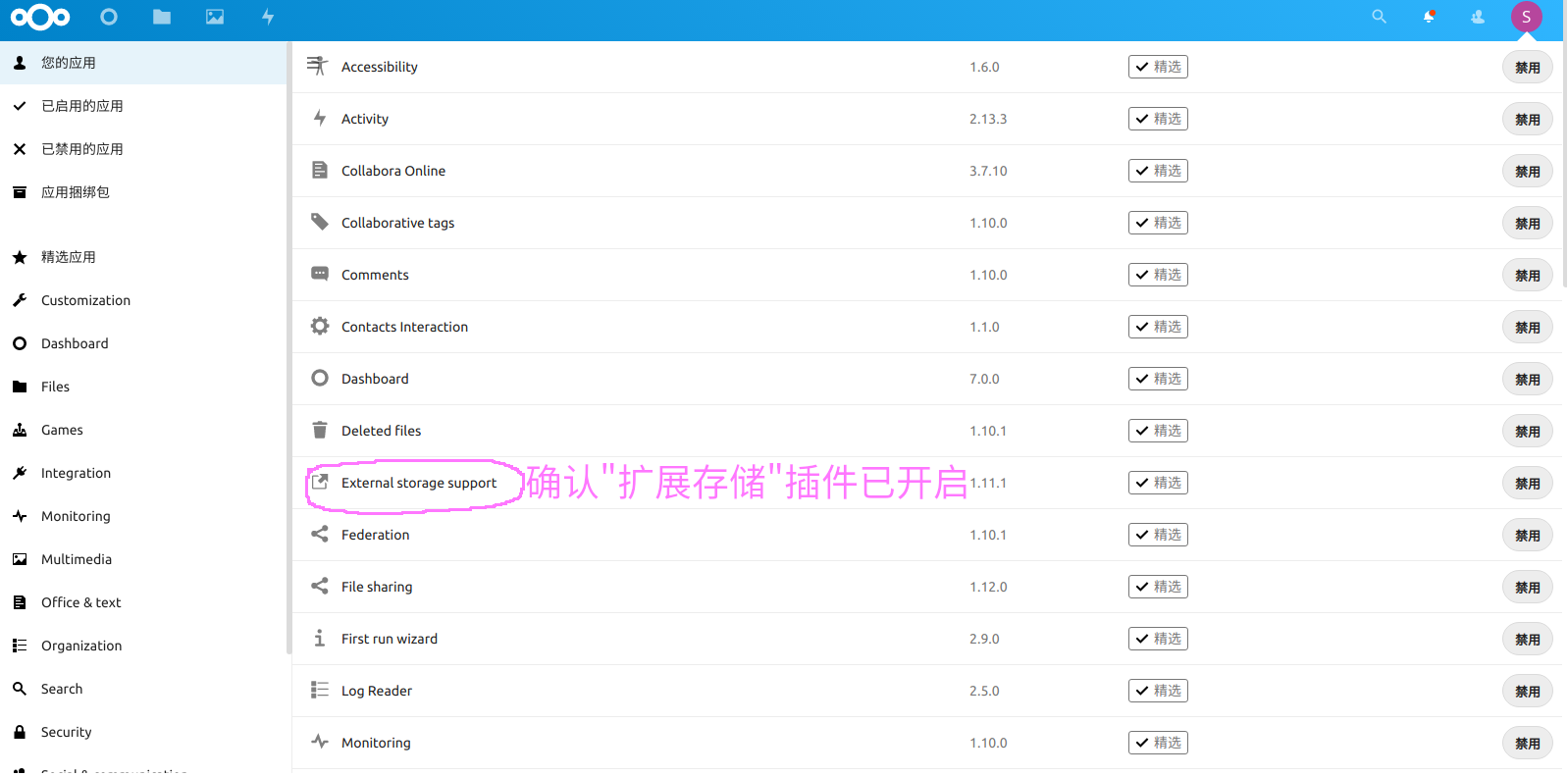This screenshot has height=776, width=1568.
Task: Disable the Deleted files app
Action: pyautogui.click(x=1527, y=432)
